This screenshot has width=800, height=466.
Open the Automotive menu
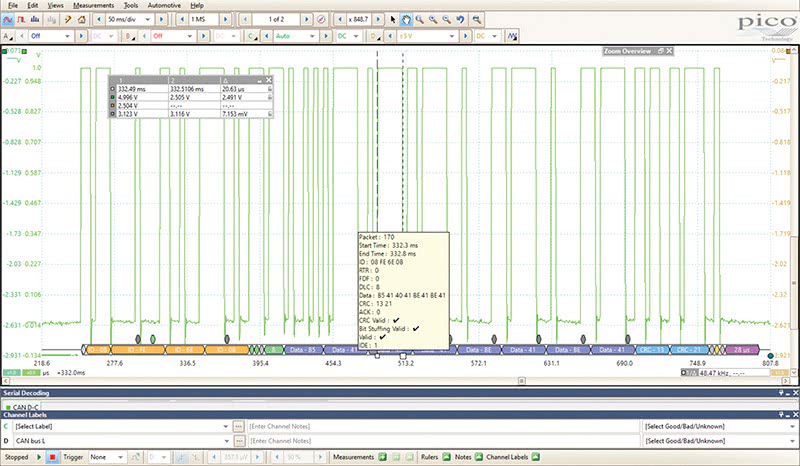tap(164, 5)
